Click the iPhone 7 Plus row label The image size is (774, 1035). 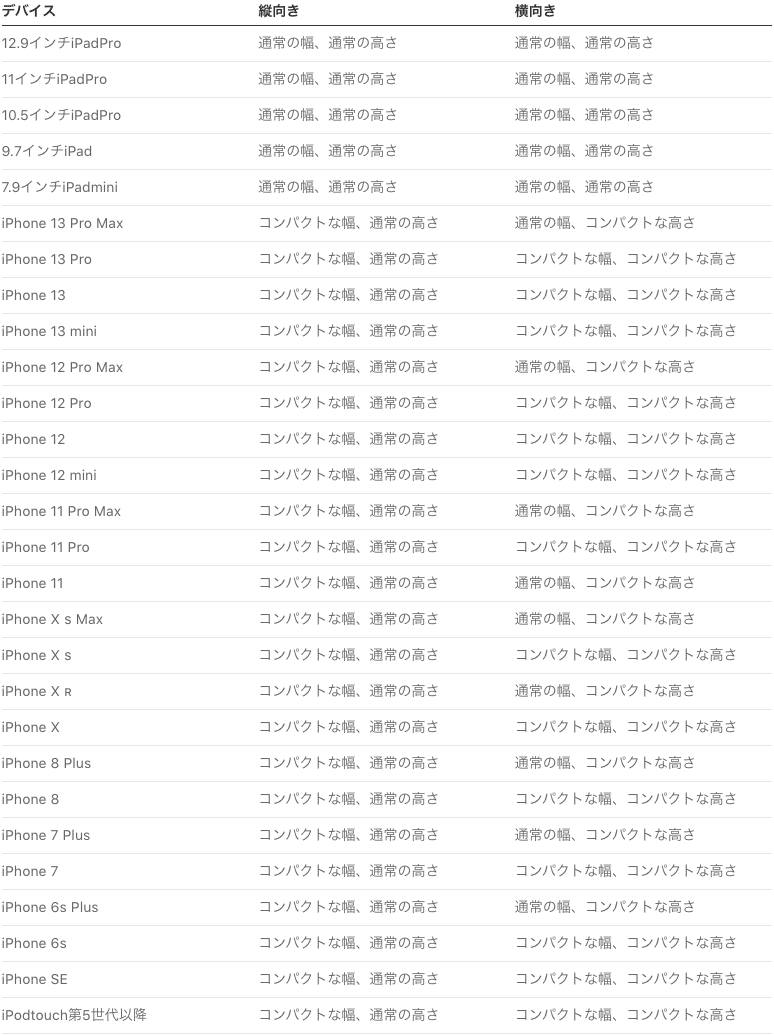[x=46, y=835]
